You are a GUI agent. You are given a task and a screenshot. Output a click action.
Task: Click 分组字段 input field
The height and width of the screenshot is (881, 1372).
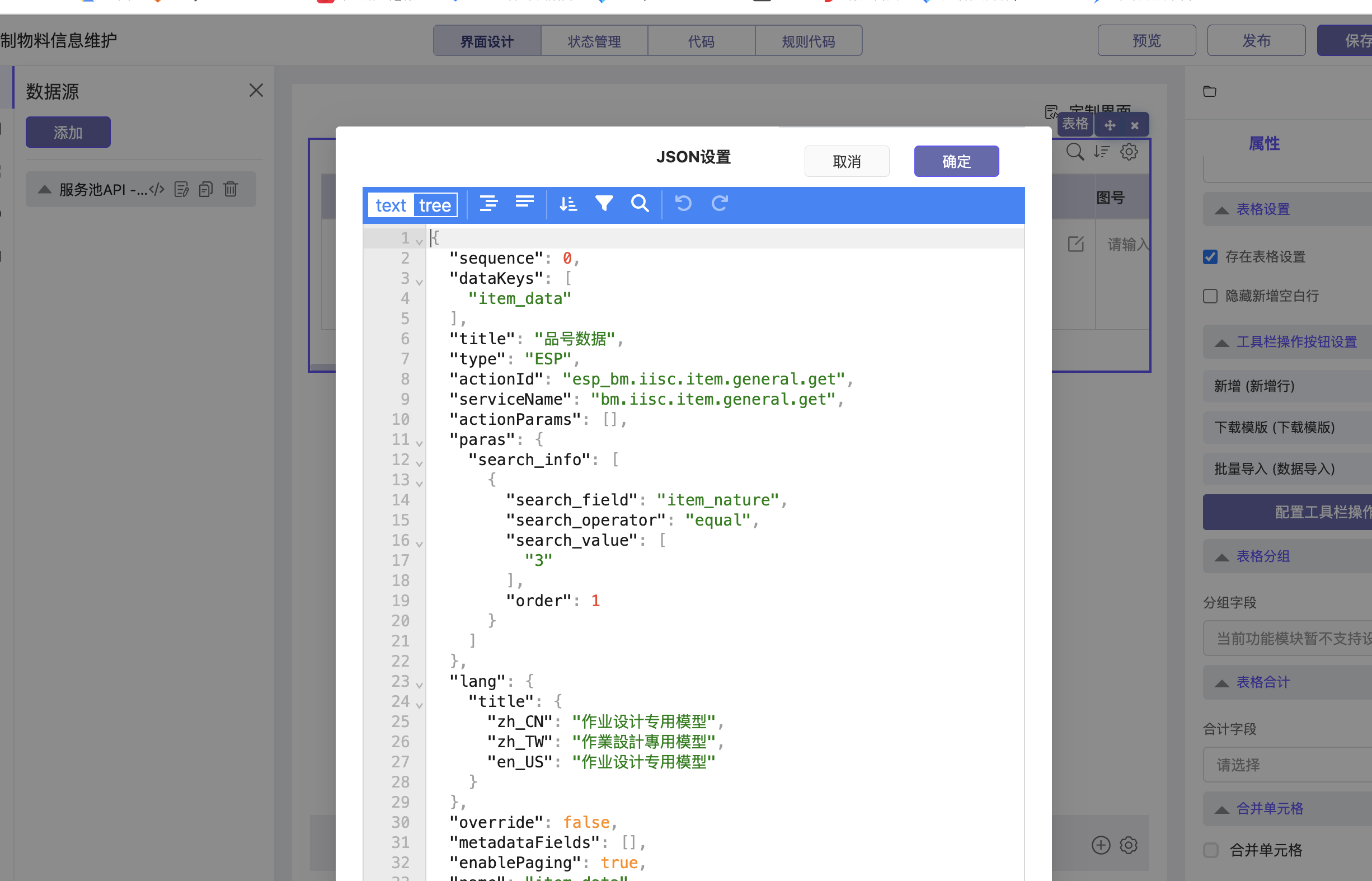pyautogui.click(x=1288, y=639)
